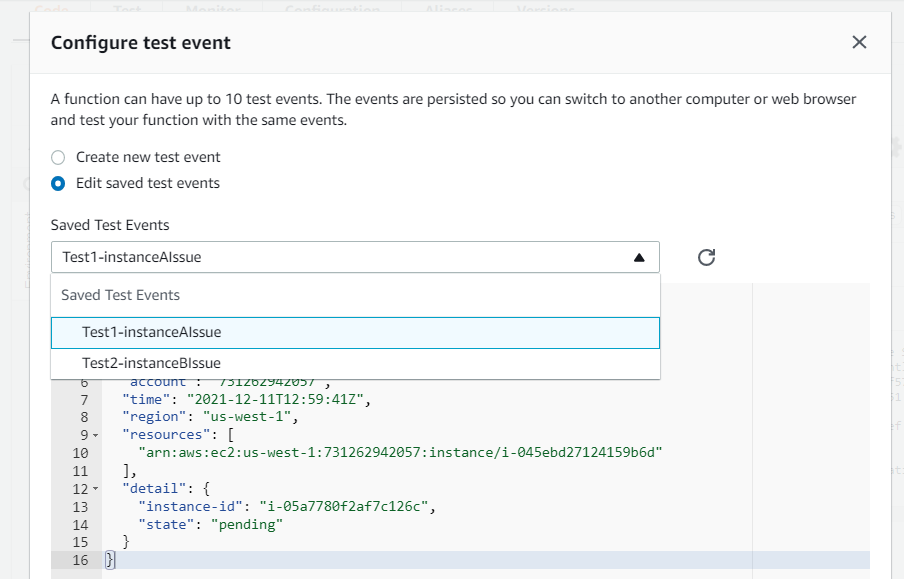The height and width of the screenshot is (579, 904).
Task: Choose Test2-instanceBIssue from the open list
Action: point(152,363)
